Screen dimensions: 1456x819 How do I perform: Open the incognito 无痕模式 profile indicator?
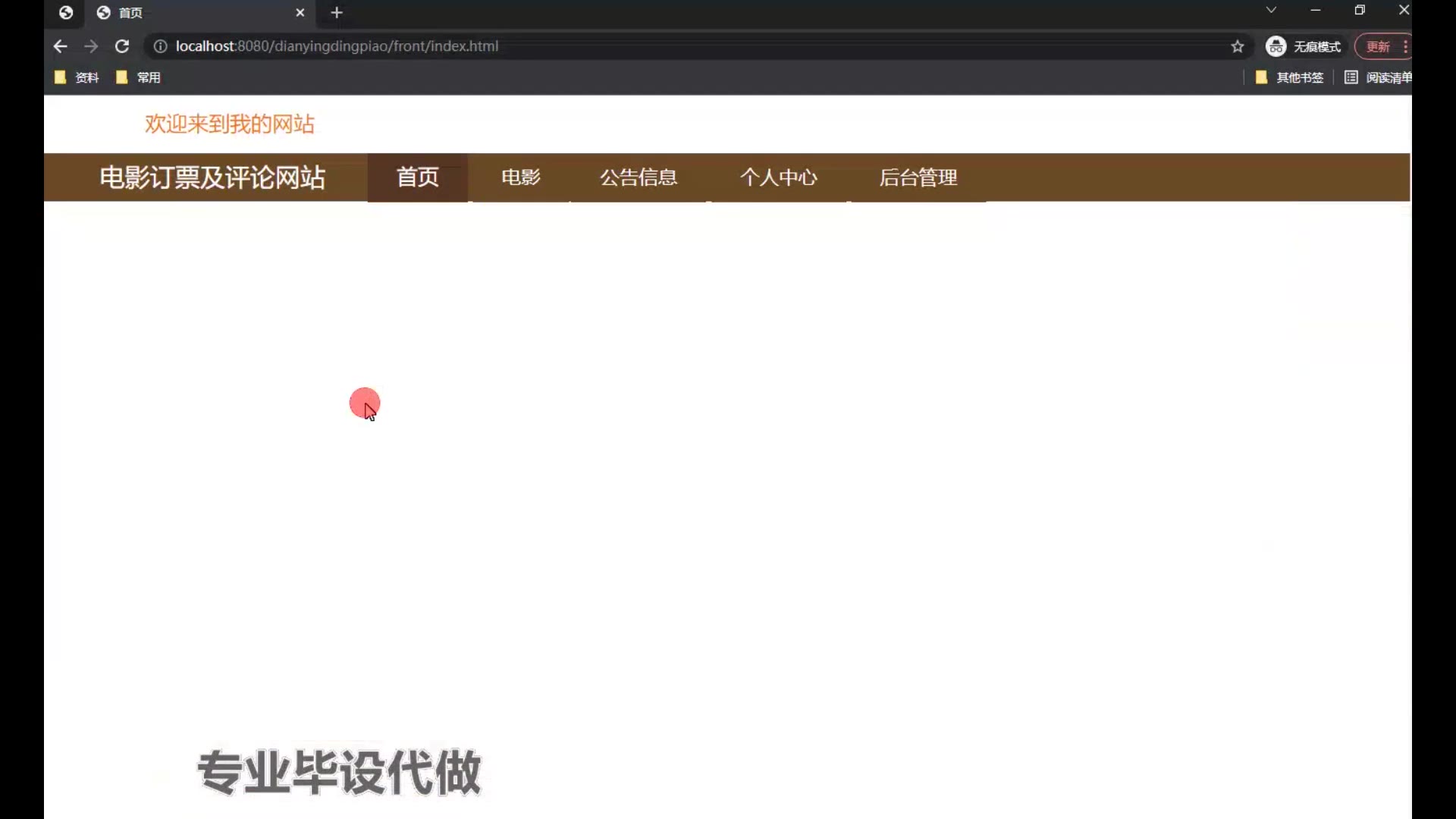[1304, 46]
